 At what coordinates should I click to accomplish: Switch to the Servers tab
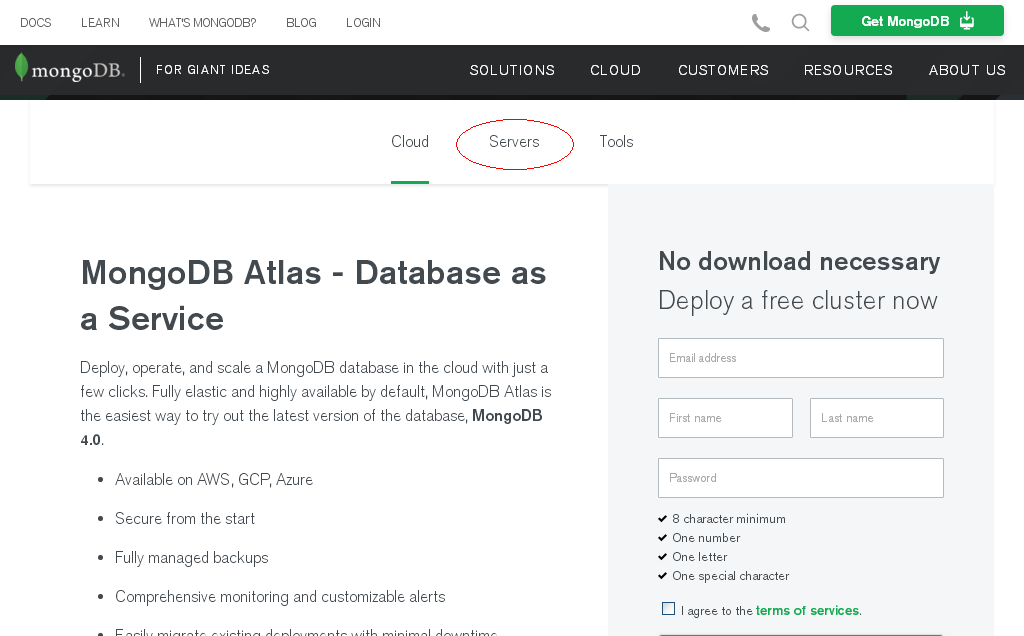click(514, 142)
